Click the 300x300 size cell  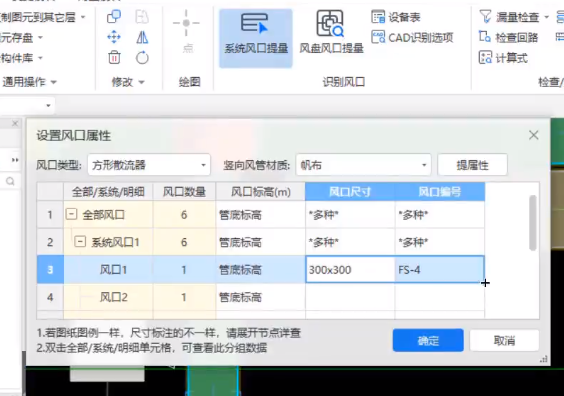pyautogui.click(x=350, y=270)
